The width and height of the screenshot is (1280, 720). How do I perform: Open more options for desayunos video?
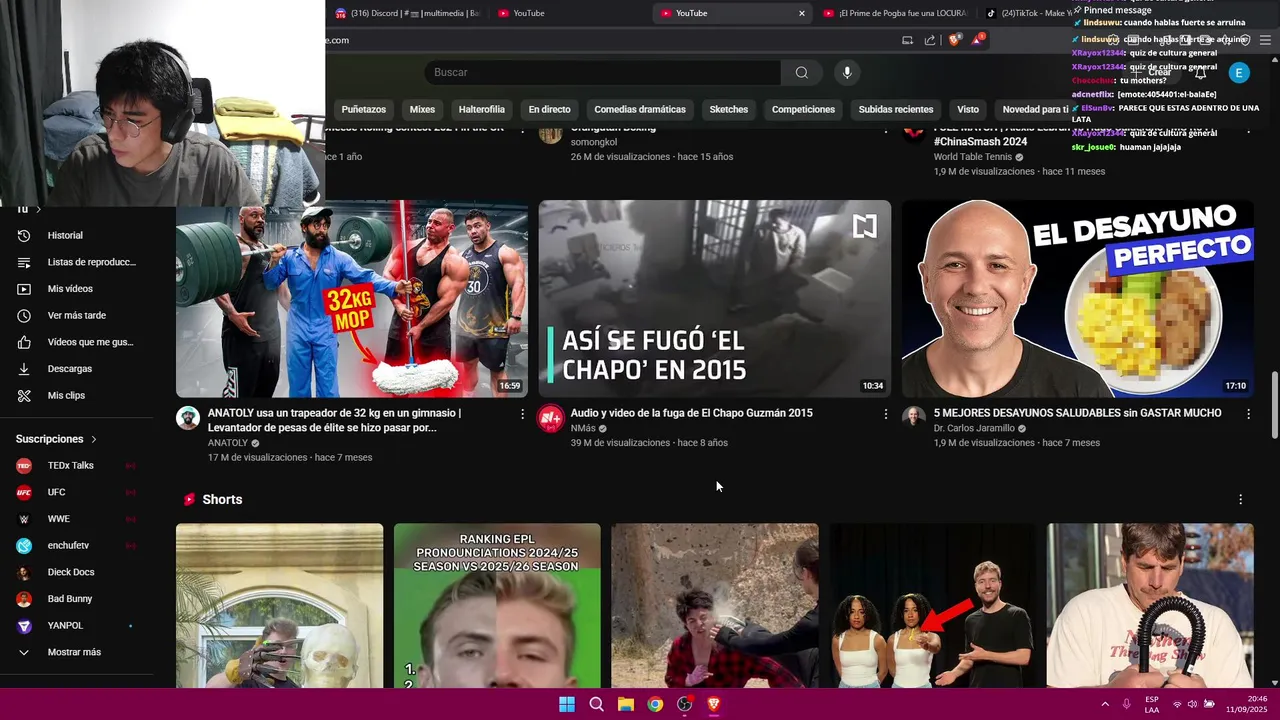point(1248,414)
